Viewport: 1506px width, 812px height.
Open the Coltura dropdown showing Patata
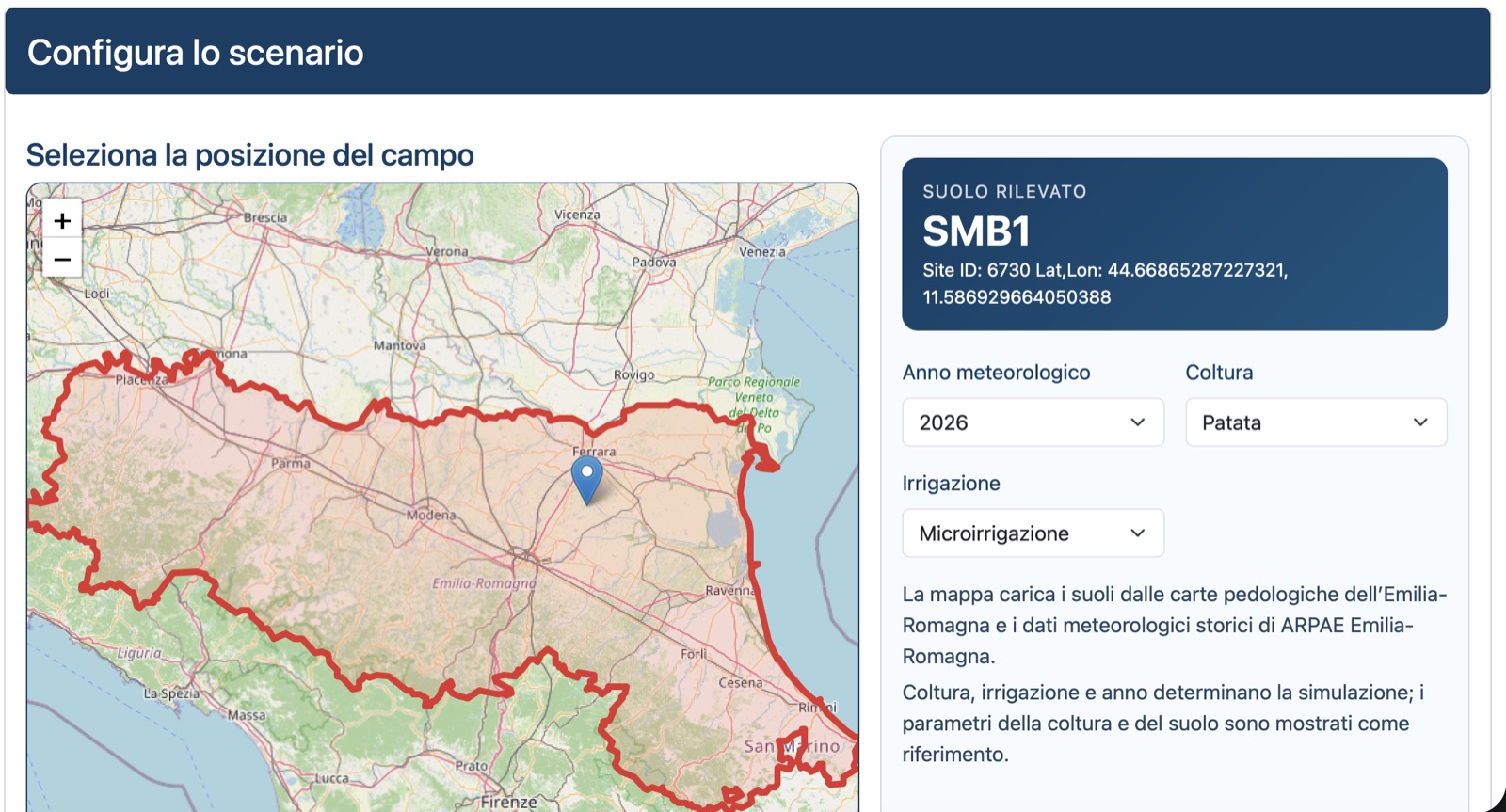[x=1316, y=422]
